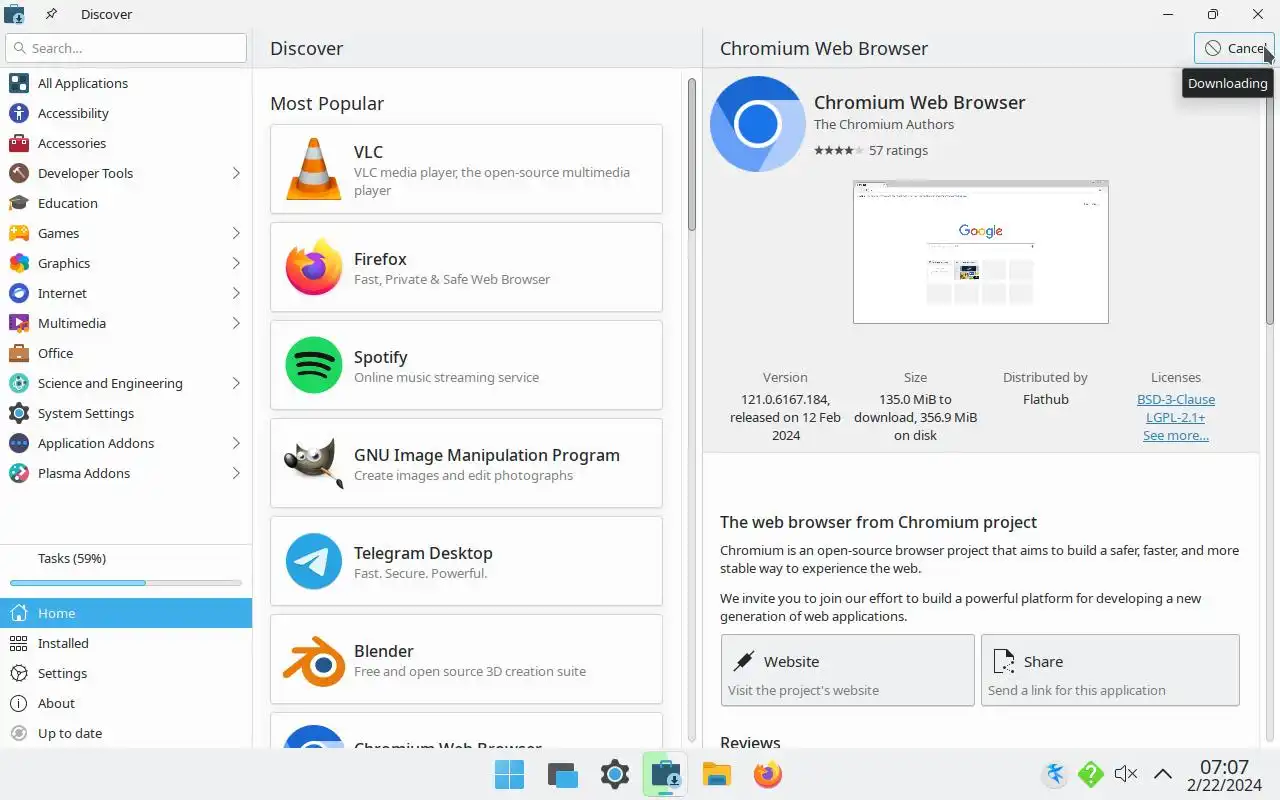This screenshot has height=800, width=1280.
Task: Click the Discover taskbar icon
Action: [665, 774]
